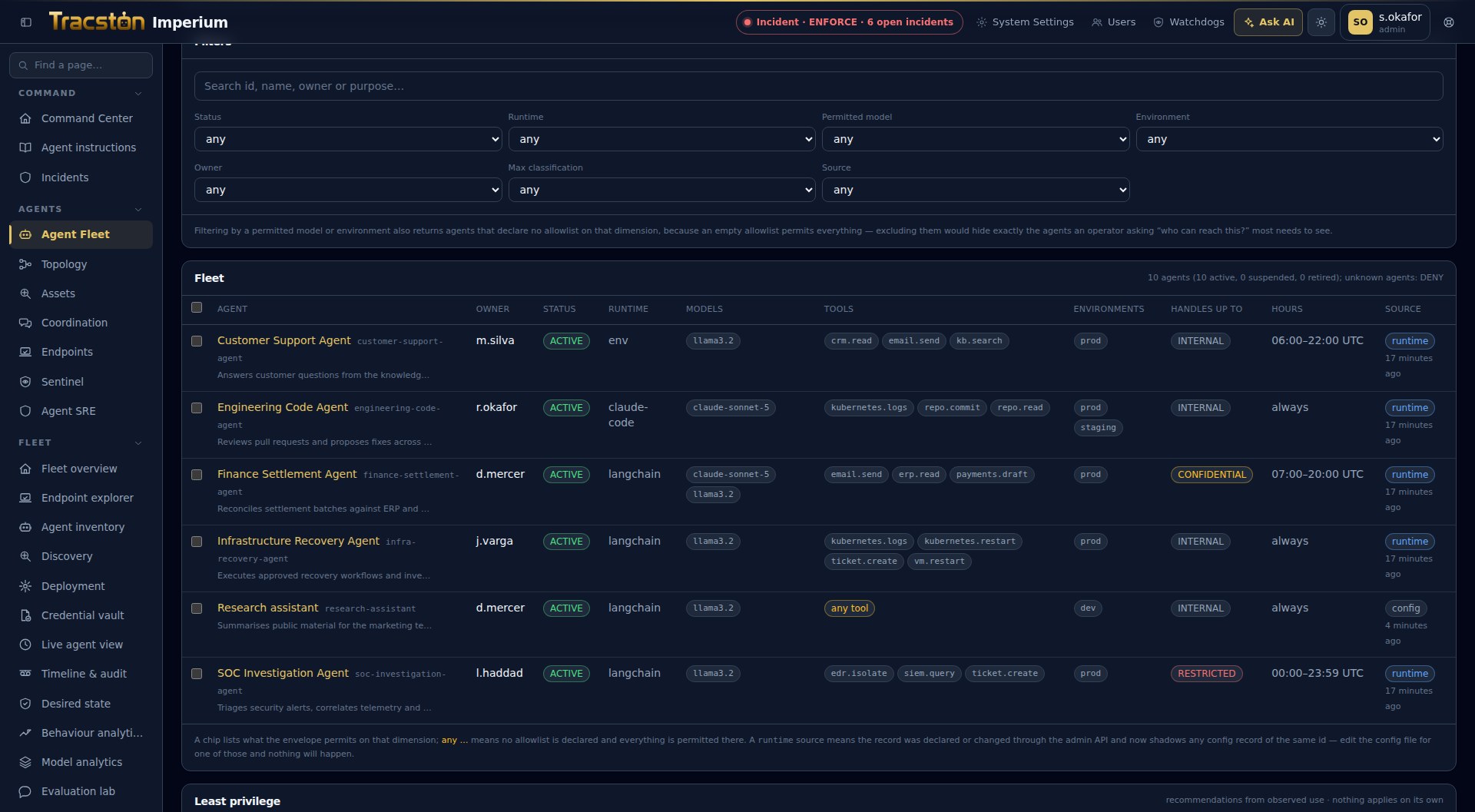Open the s.okafor admin profile menu
This screenshot has width=1475, height=812.
(x=1385, y=22)
